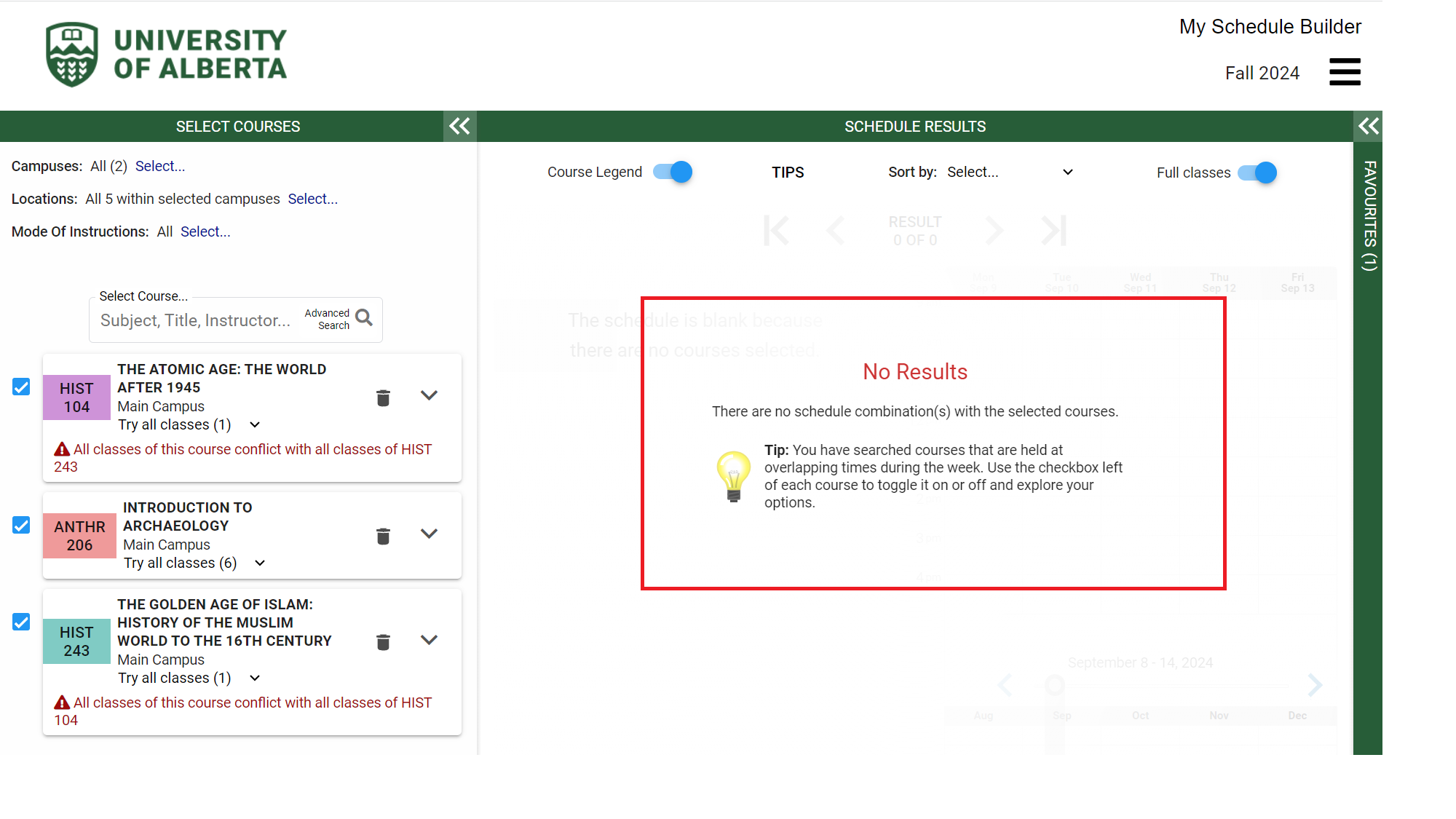Expand ANTHR 206 course details chevron
This screenshot has width=1456, height=819.
429,534
